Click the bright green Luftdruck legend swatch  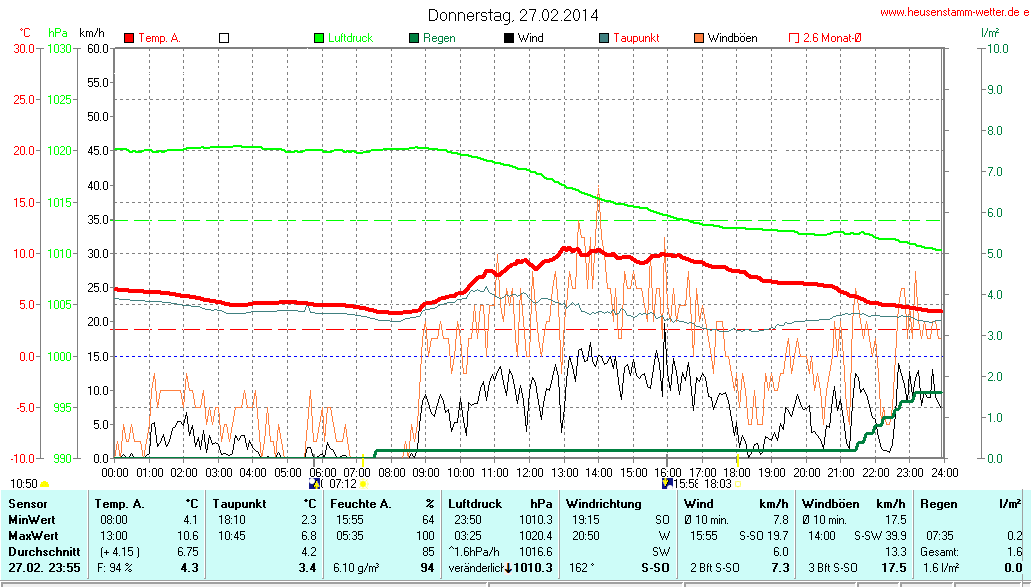click(319, 38)
